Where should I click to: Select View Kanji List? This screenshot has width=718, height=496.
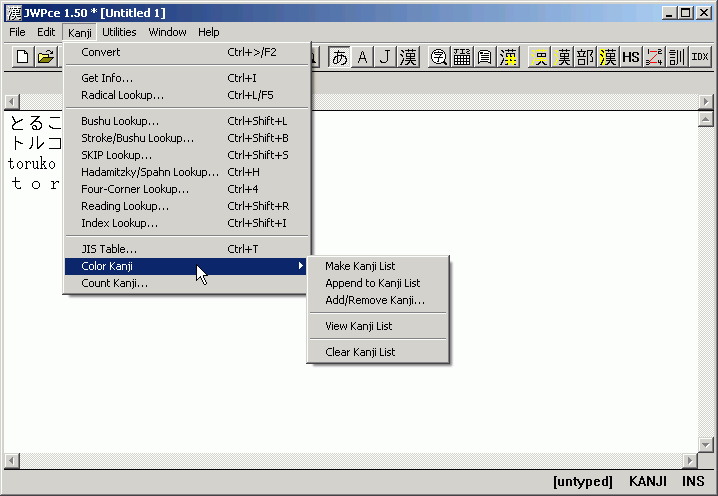378,326
